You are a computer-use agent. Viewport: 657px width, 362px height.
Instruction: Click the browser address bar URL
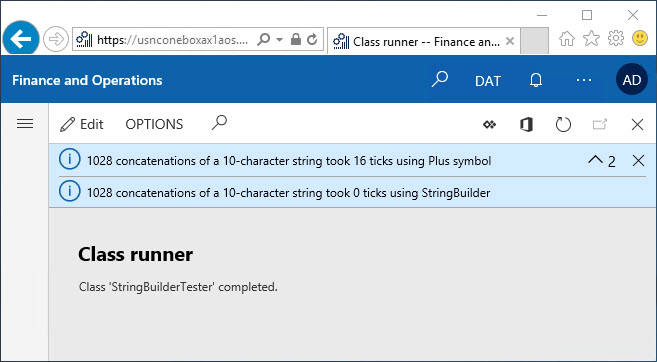pyautogui.click(x=172, y=40)
